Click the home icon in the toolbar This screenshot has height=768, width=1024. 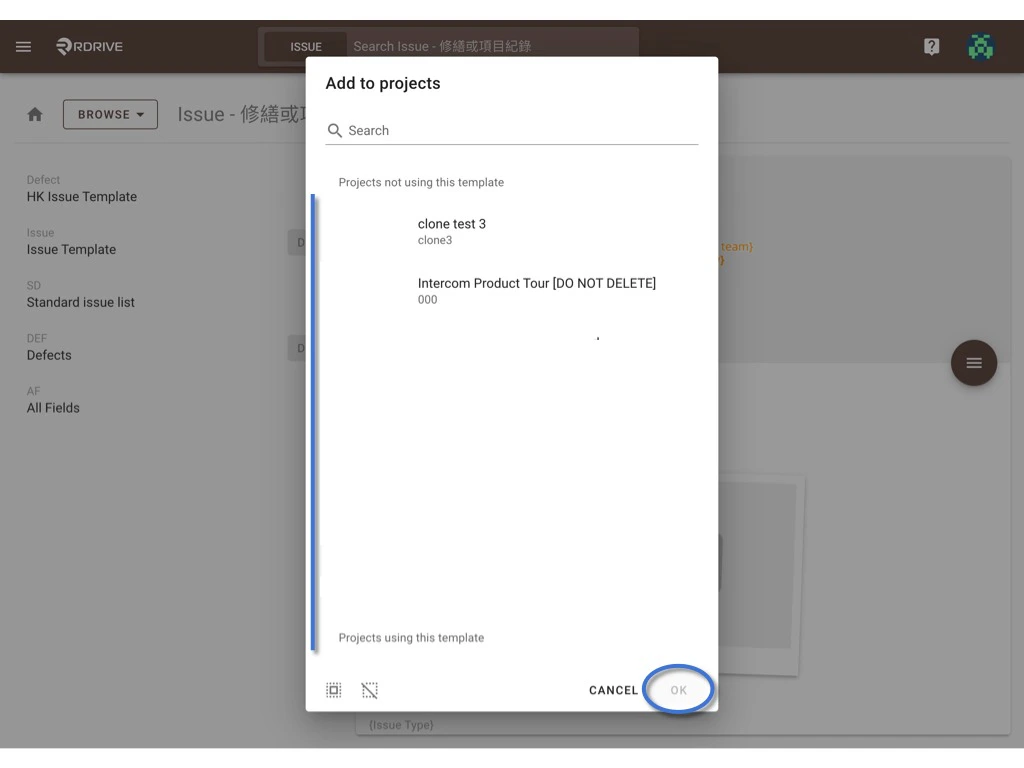click(35, 114)
